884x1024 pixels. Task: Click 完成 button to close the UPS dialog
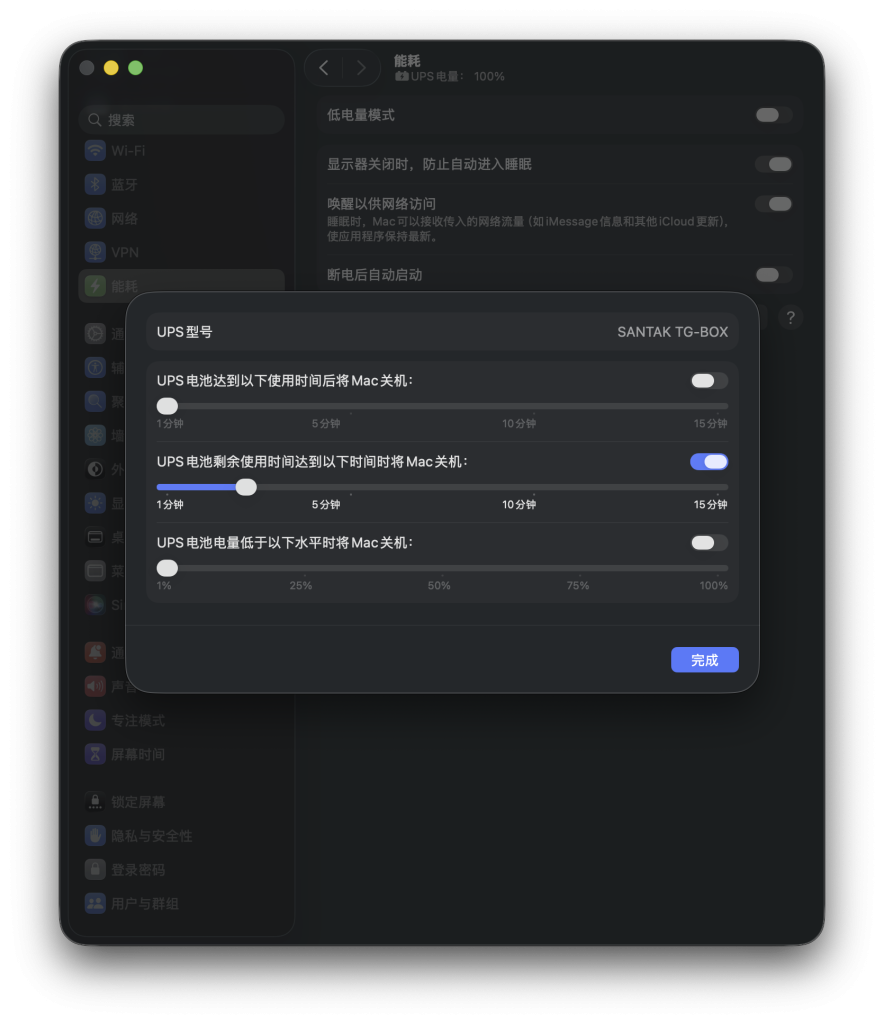point(704,660)
